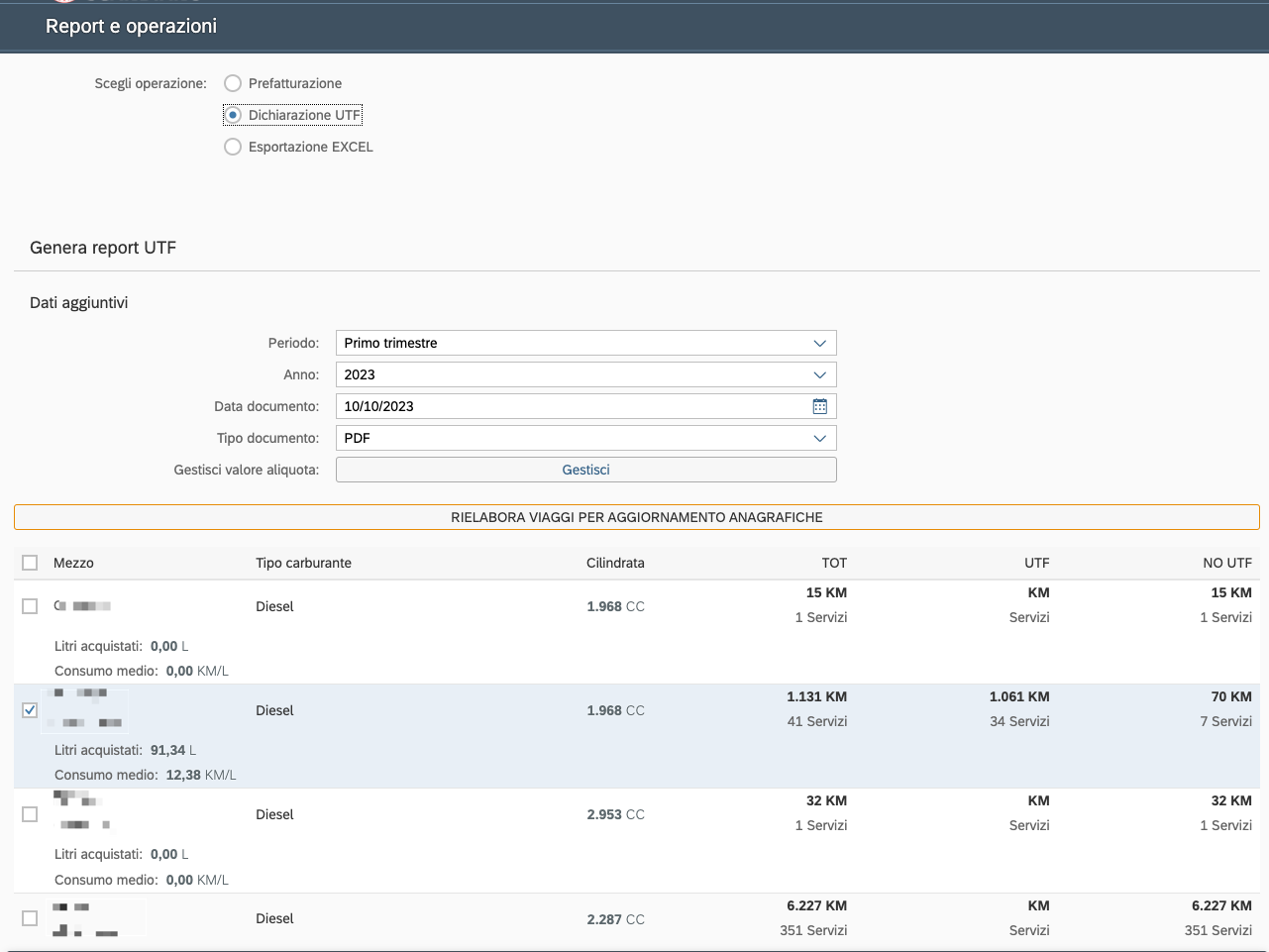Choose the Esportazione EXCEL radio option
This screenshot has width=1269, height=952.
[233, 147]
